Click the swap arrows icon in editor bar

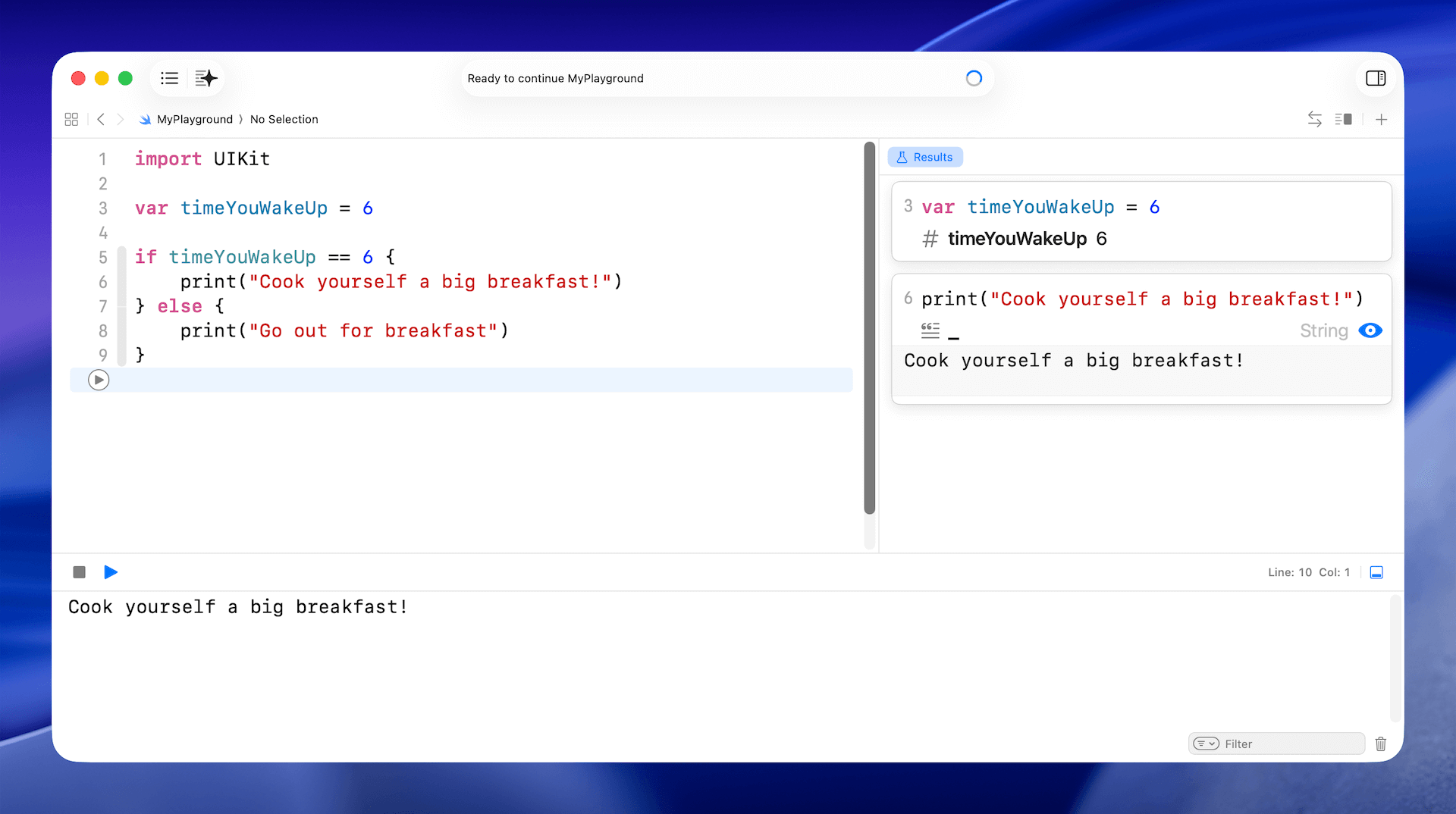1314,119
